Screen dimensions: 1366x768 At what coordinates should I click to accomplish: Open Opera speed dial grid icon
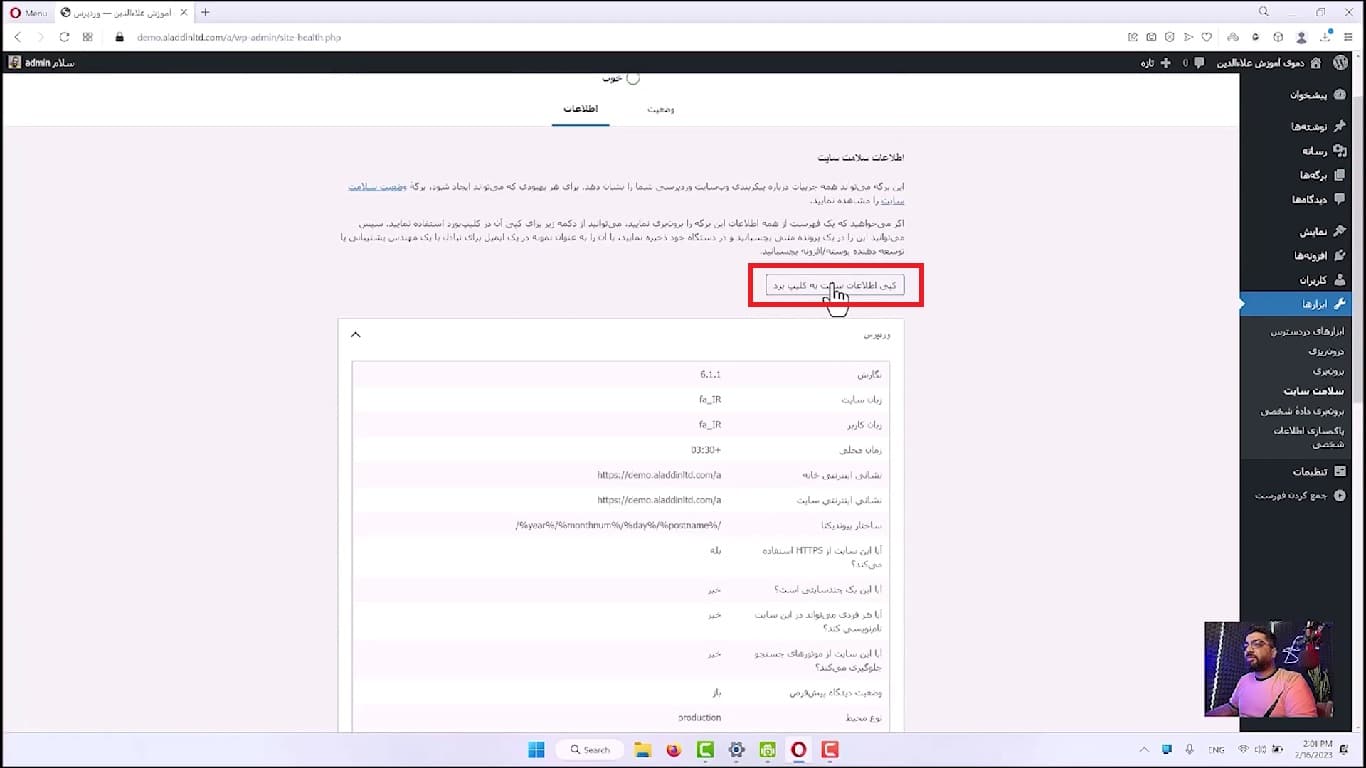[88, 37]
